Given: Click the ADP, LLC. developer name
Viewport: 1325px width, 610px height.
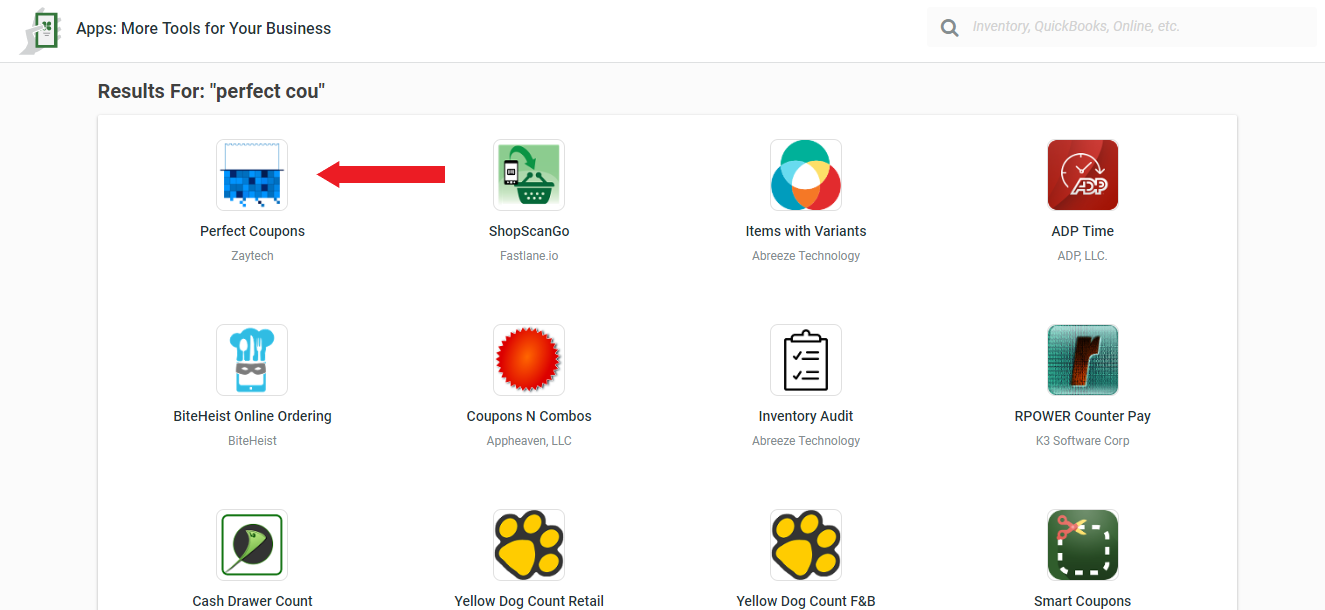Looking at the screenshot, I should click(1083, 256).
